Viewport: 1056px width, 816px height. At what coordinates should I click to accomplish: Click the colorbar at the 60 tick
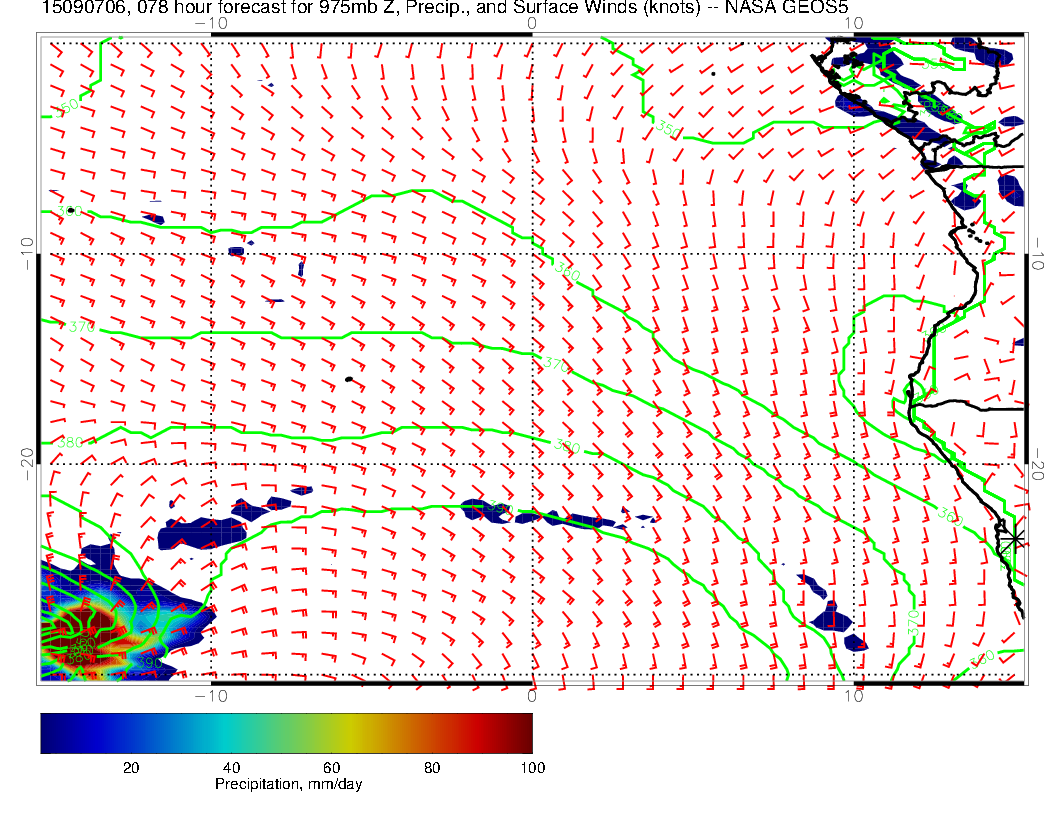point(335,733)
